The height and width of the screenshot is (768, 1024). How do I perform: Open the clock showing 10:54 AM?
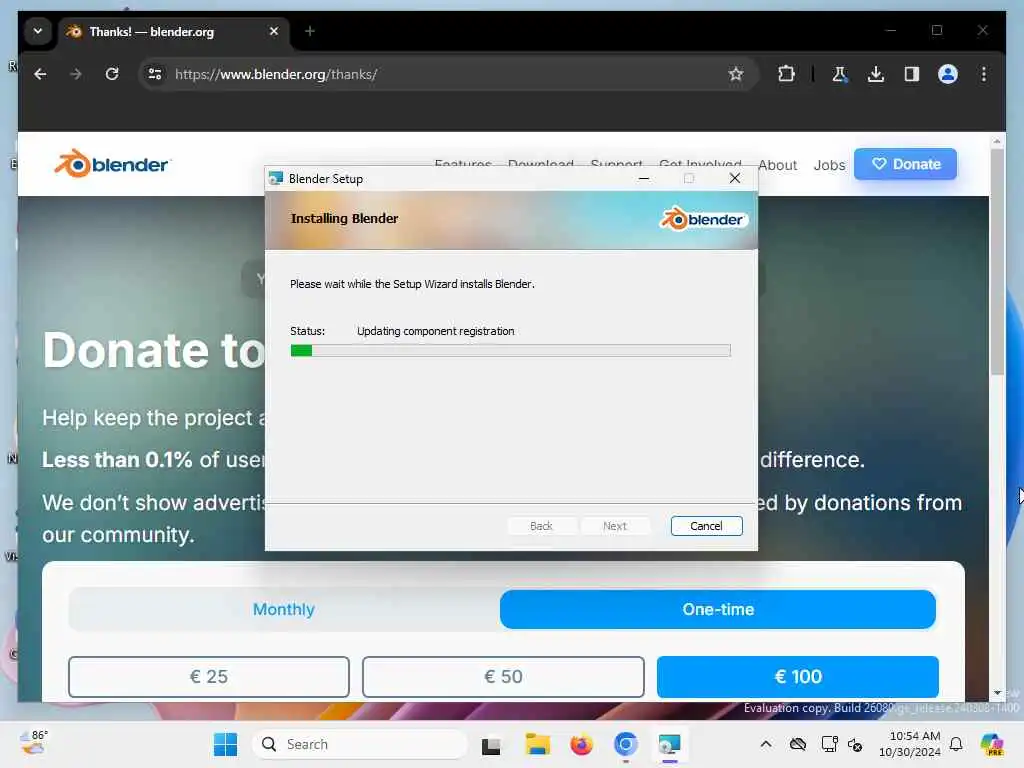click(909, 744)
